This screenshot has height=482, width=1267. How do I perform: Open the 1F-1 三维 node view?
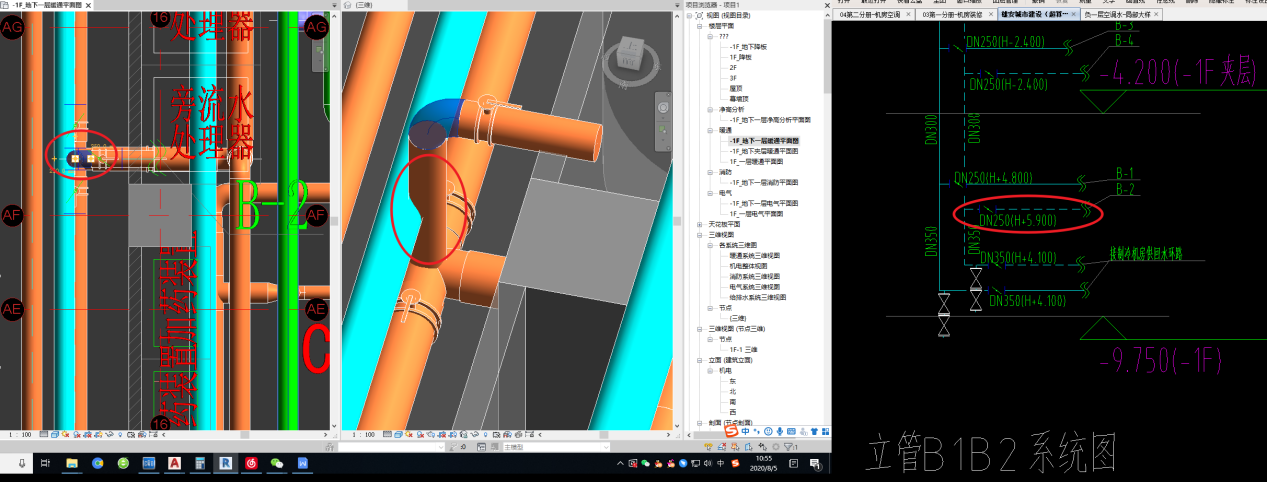tap(744, 349)
